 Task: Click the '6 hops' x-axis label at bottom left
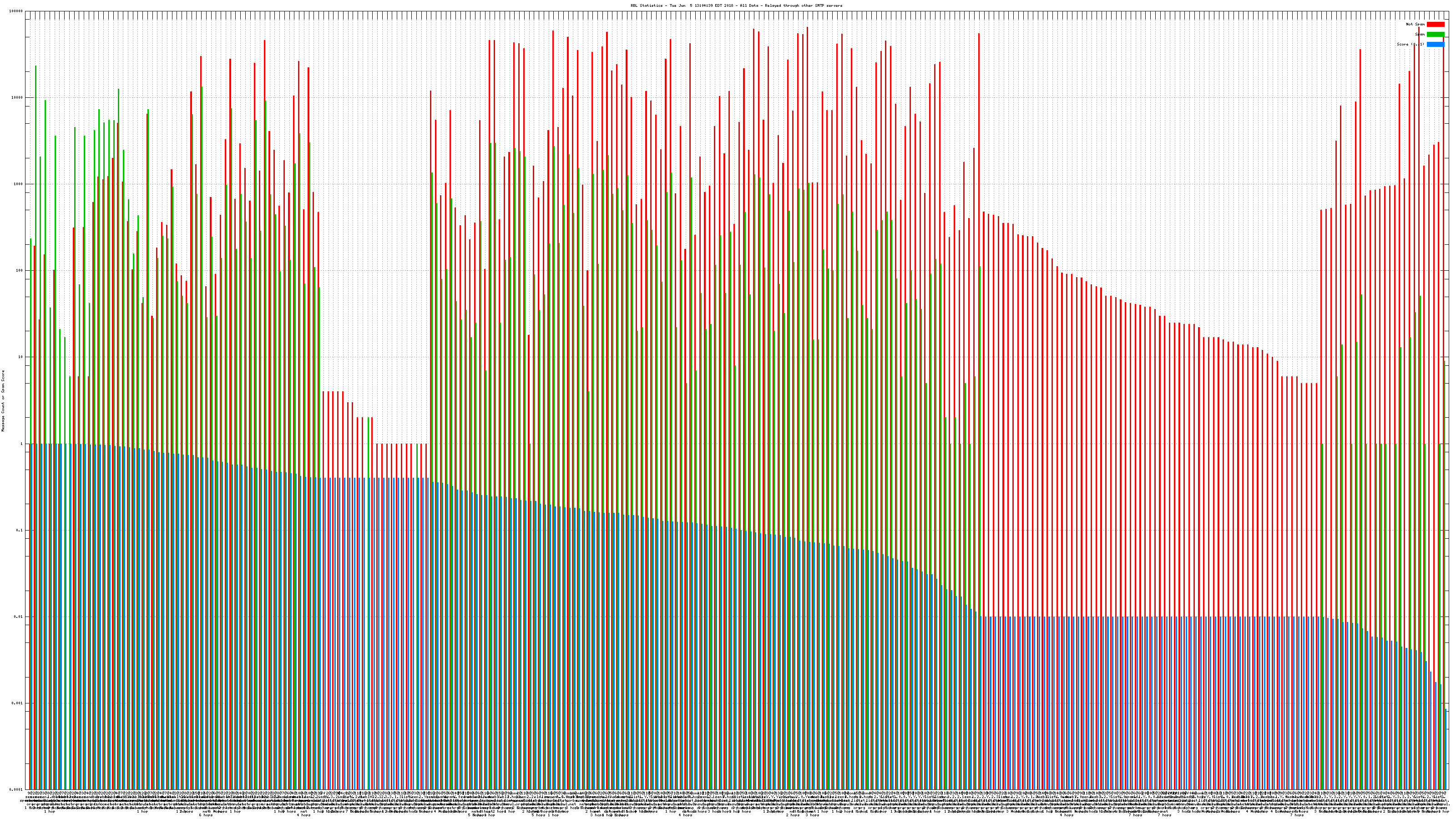pyautogui.click(x=205, y=815)
